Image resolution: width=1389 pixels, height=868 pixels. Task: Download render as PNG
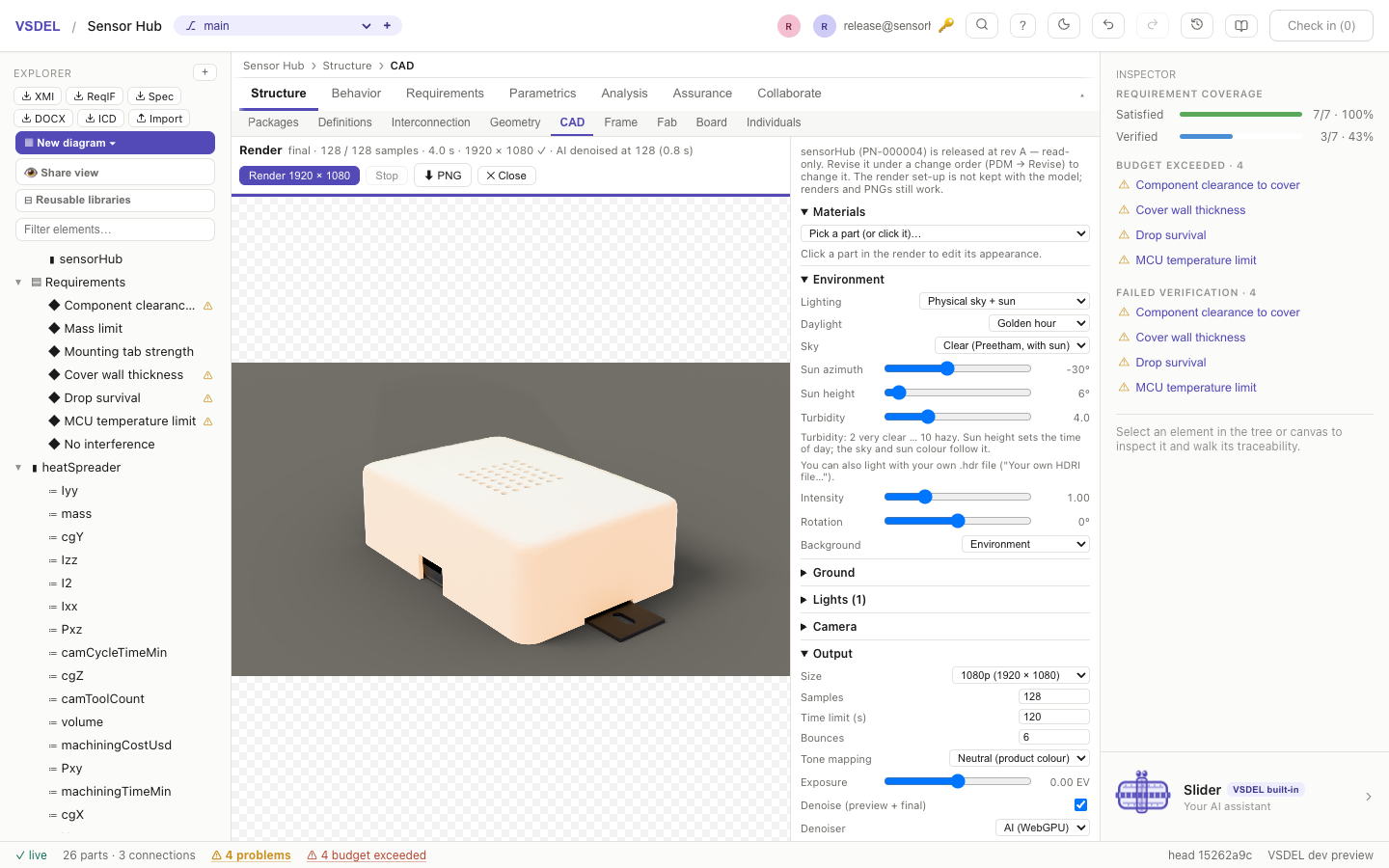click(x=443, y=176)
